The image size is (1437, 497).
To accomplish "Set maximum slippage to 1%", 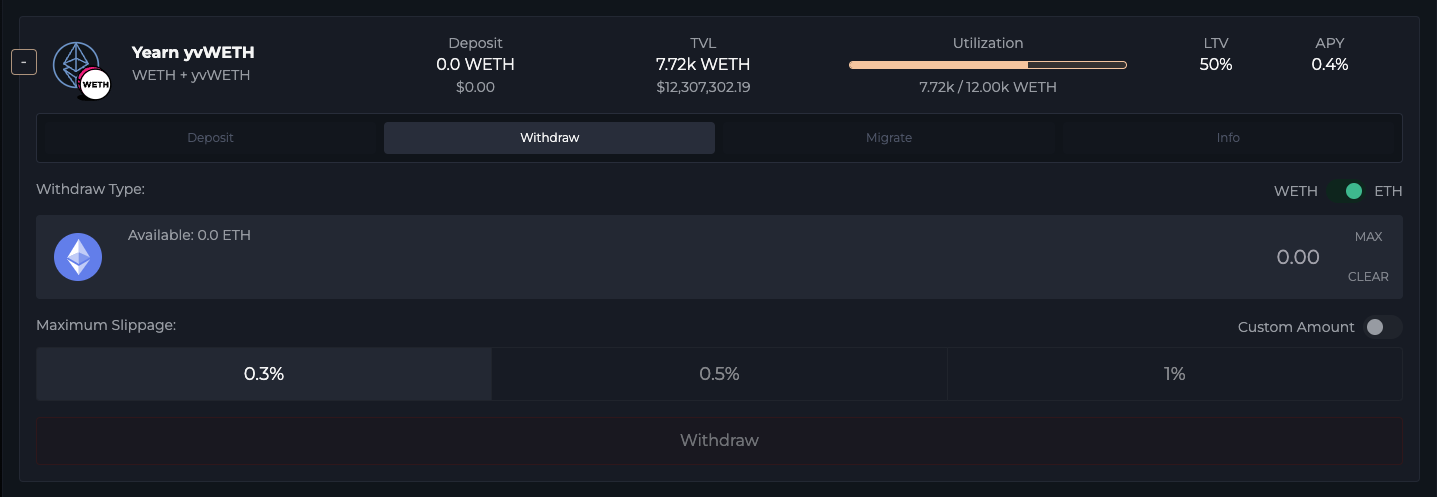I will (x=1174, y=374).
